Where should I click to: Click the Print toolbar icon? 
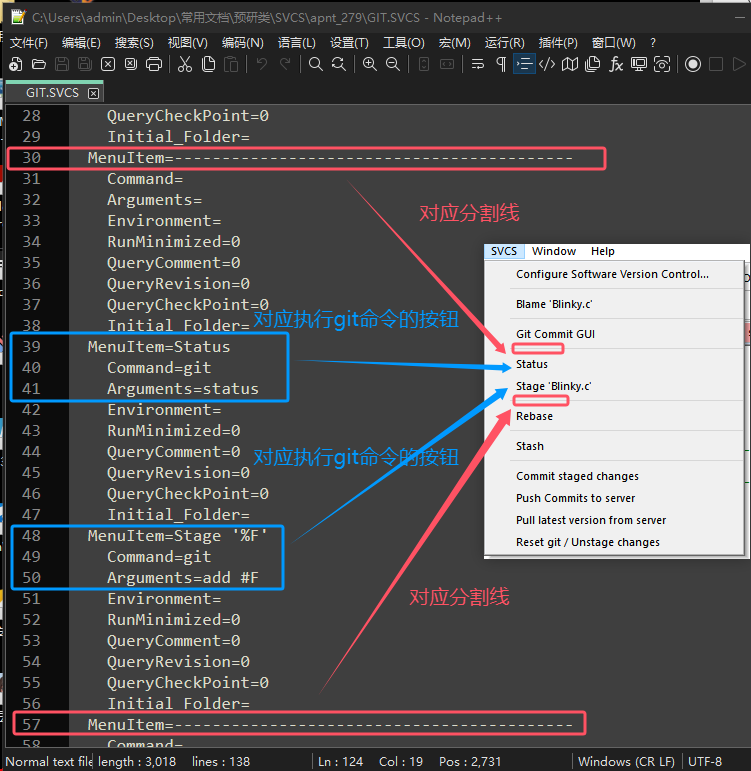tap(154, 64)
